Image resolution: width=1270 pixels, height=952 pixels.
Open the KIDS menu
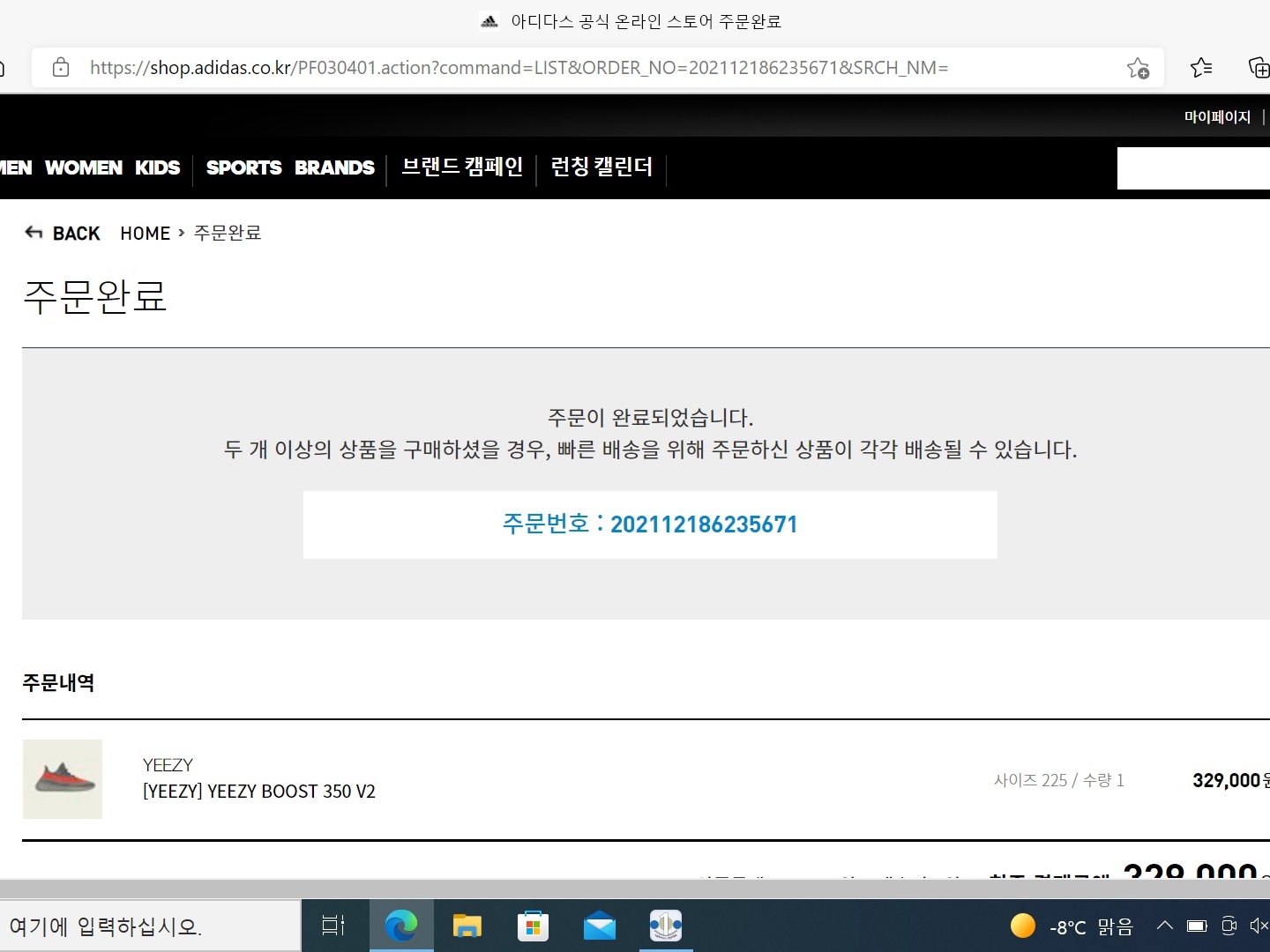pos(157,167)
